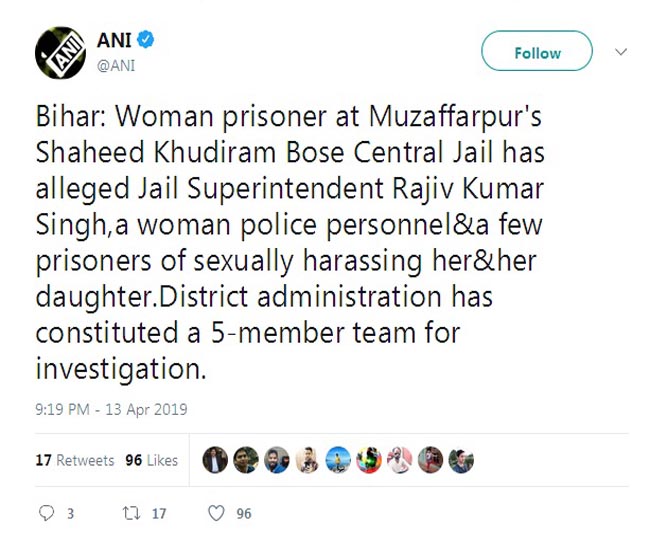Retweet using the retweet arrows icon
This screenshot has height=540, width=650.
point(127,513)
